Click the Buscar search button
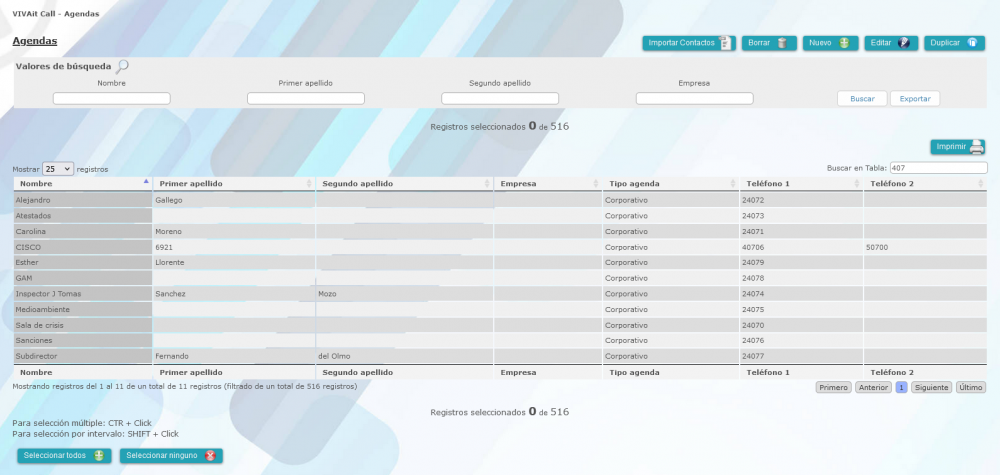The height and width of the screenshot is (475, 1000). click(x=861, y=99)
